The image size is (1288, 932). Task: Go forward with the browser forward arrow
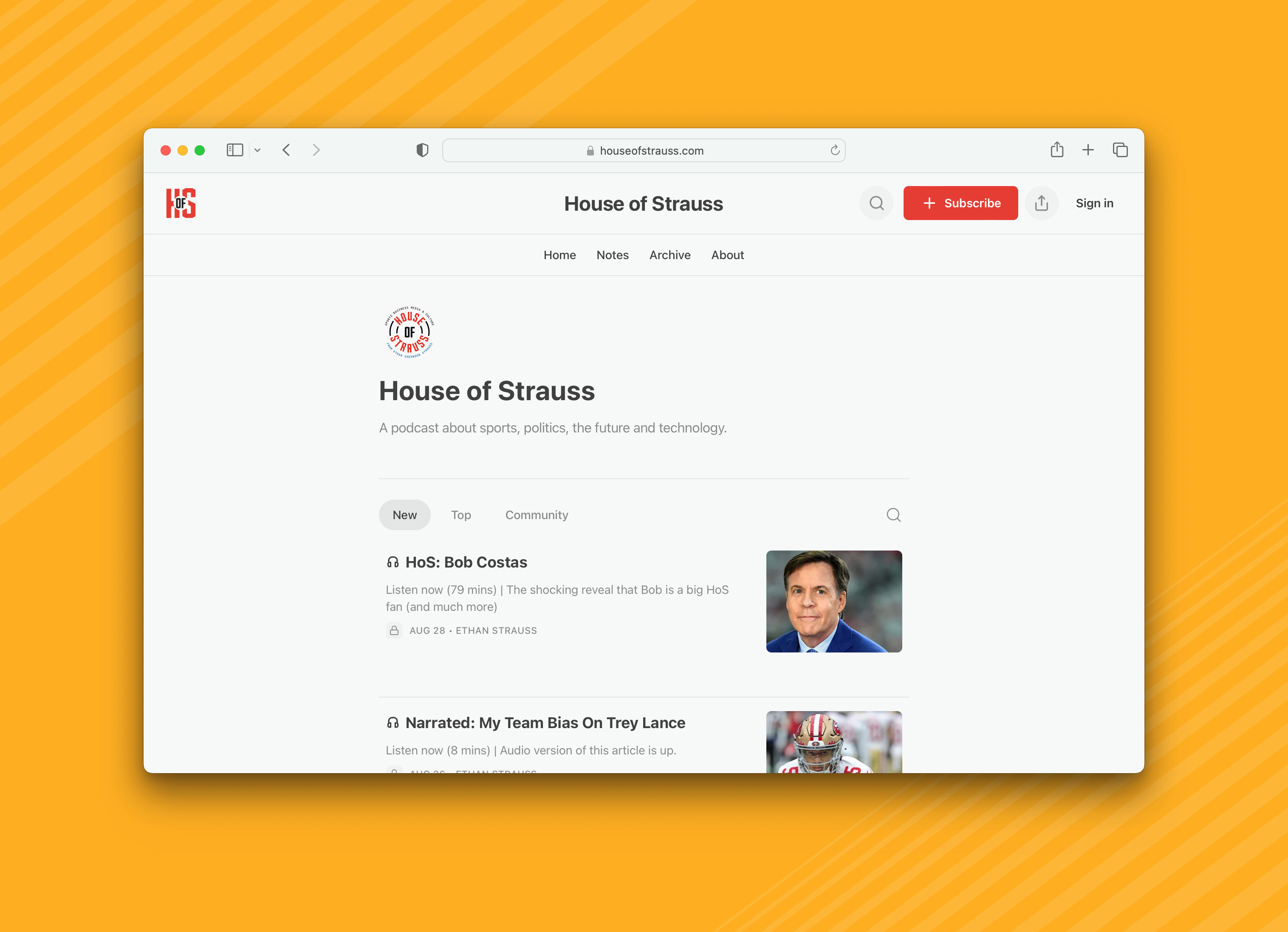(316, 150)
